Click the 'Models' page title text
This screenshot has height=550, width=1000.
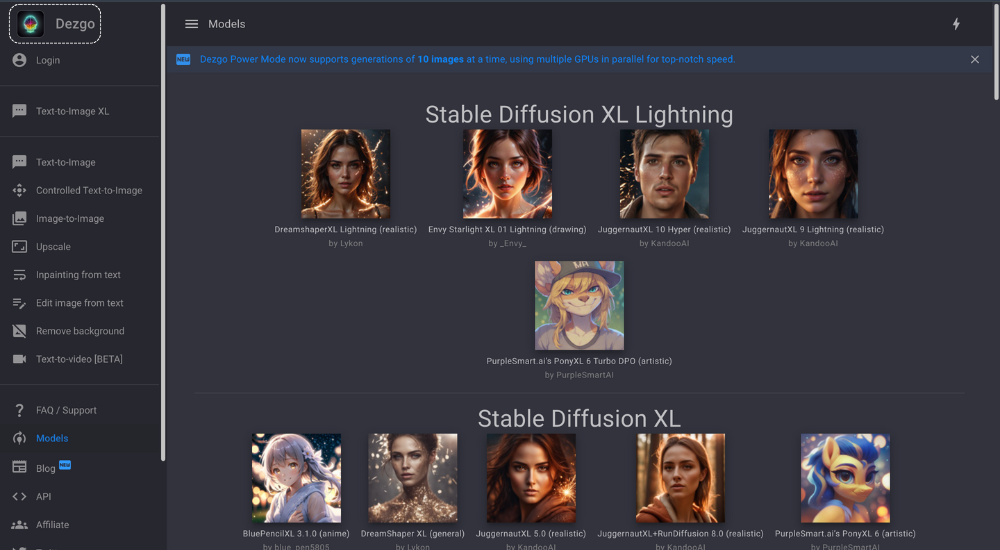(x=226, y=24)
